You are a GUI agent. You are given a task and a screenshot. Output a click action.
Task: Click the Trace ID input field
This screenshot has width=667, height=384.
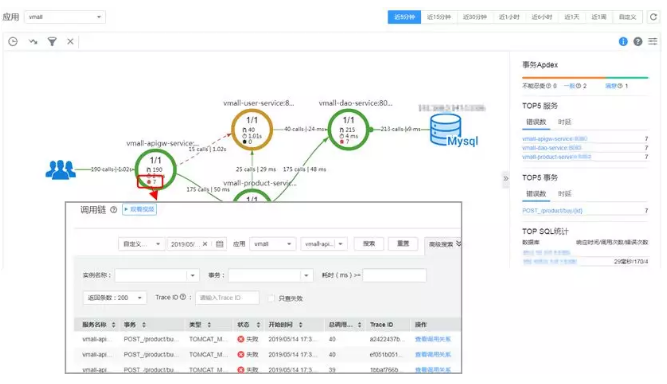pos(227,298)
